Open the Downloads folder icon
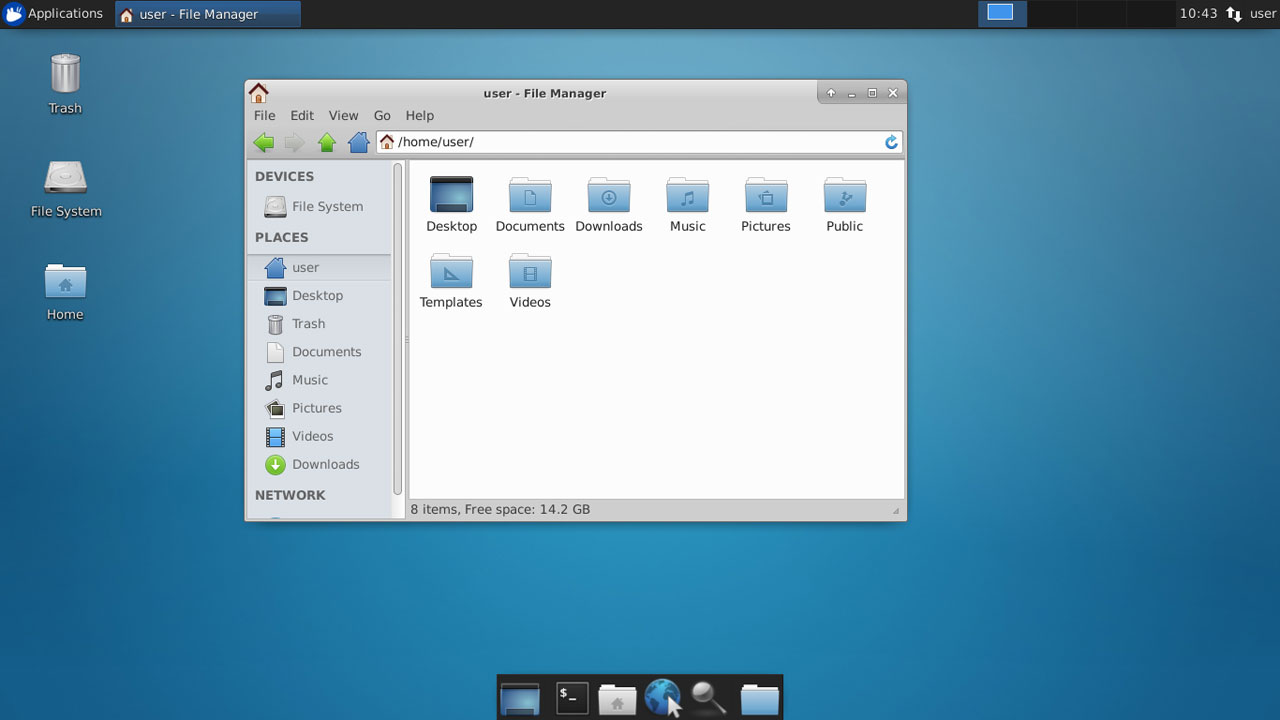The height and width of the screenshot is (720, 1280). (x=608, y=196)
